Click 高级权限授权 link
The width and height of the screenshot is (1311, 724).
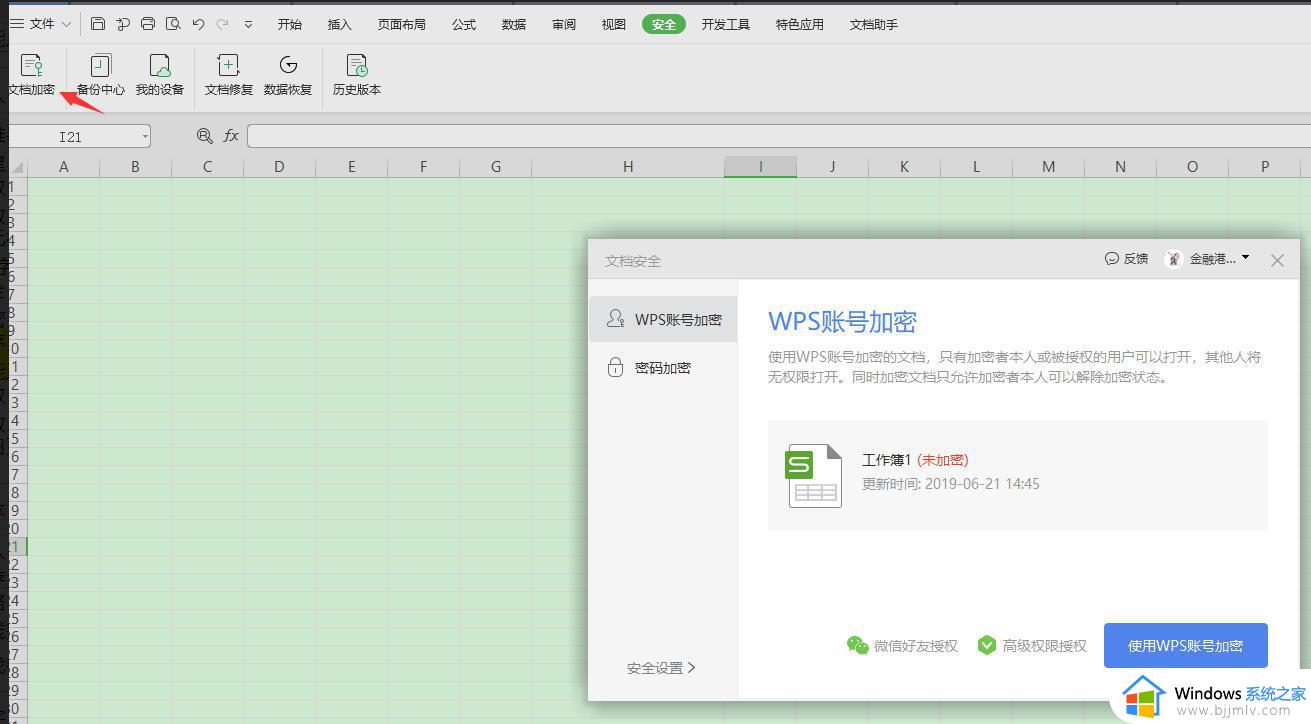pyautogui.click(x=1032, y=646)
